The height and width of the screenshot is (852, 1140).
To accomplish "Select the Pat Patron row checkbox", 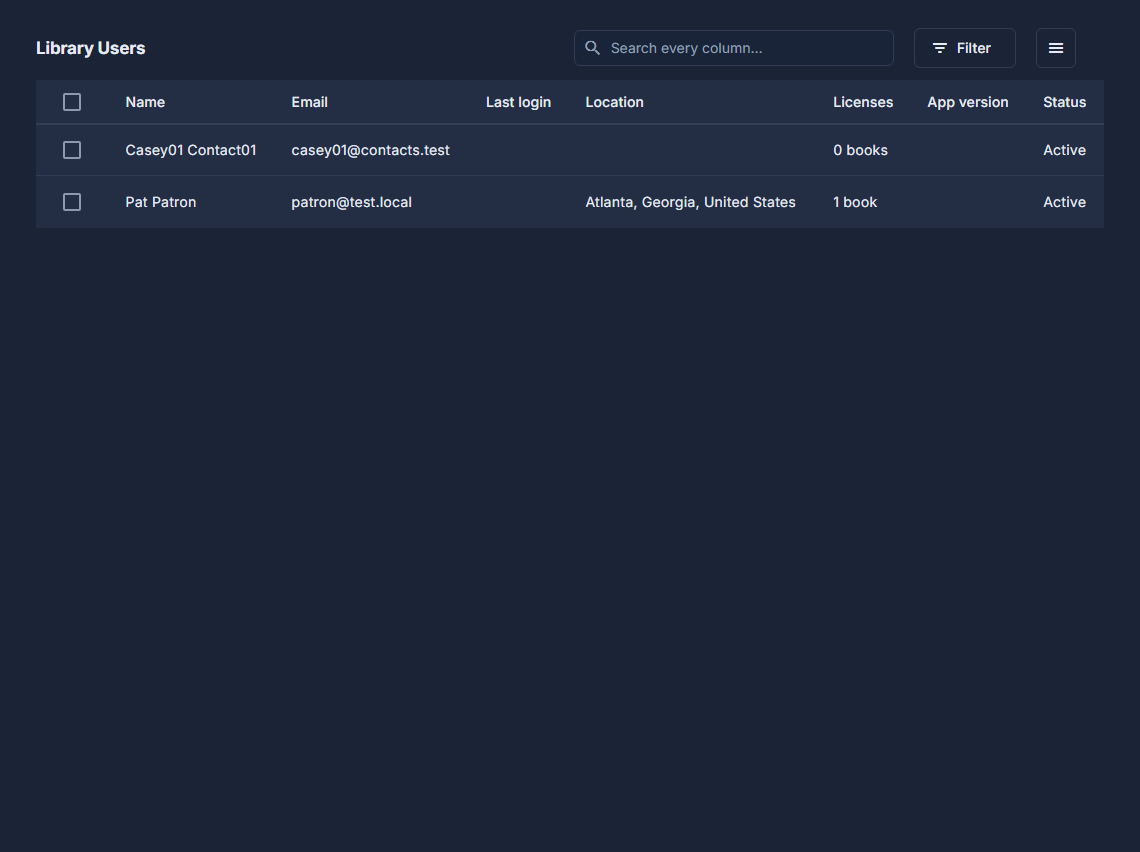I will [72, 202].
